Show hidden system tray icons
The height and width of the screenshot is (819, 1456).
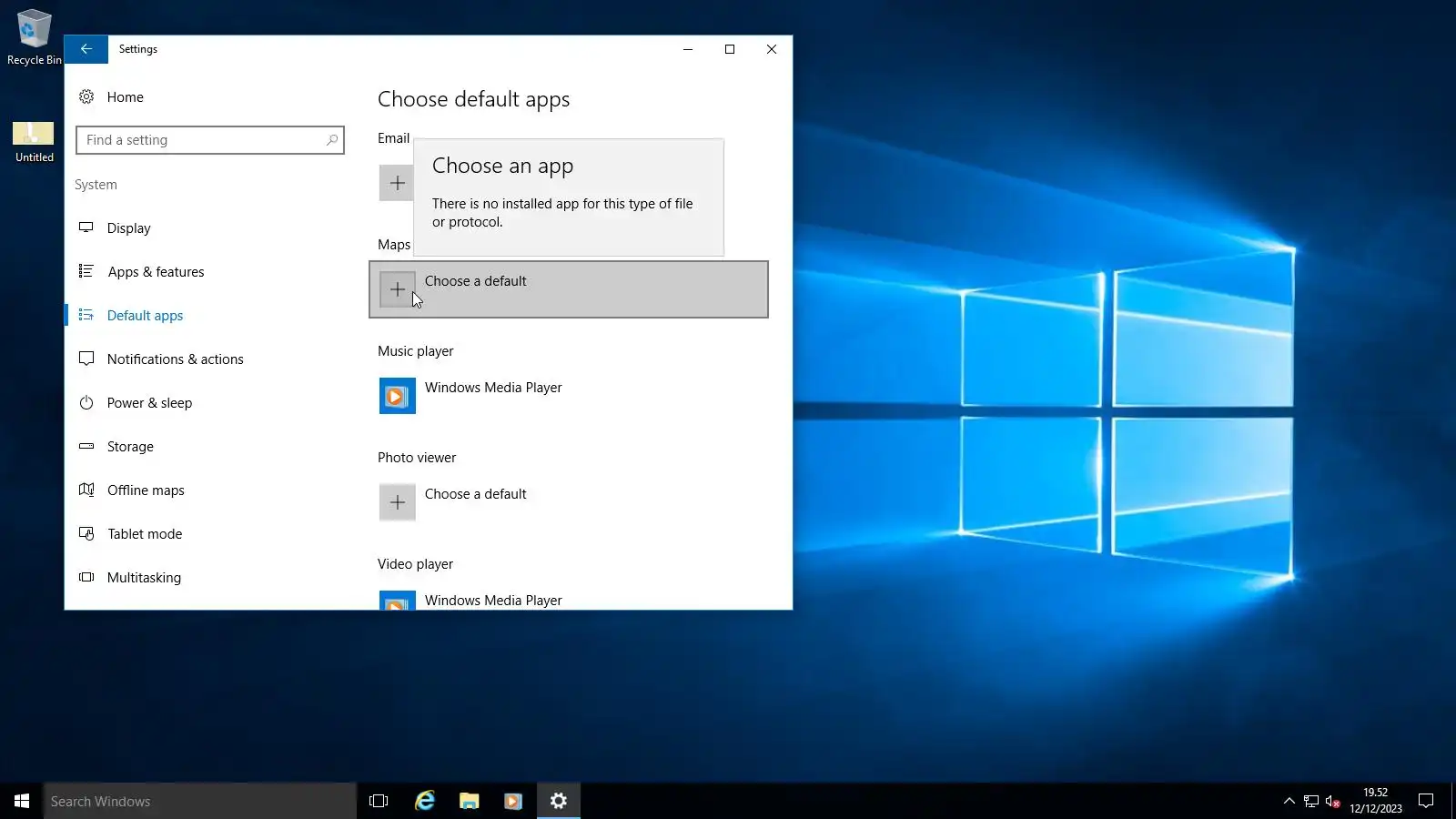1289,801
